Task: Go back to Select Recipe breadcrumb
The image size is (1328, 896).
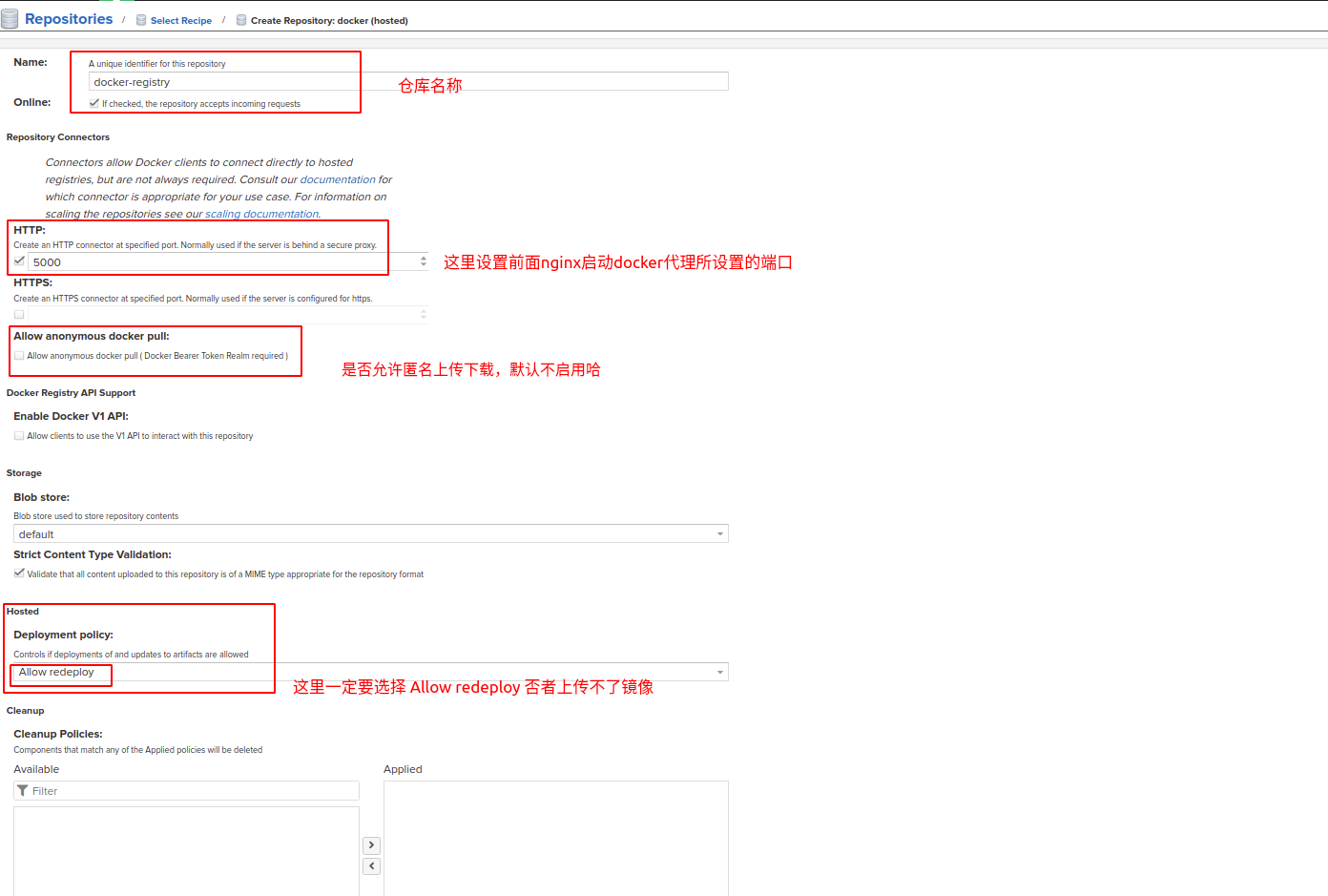Action: tap(181, 20)
